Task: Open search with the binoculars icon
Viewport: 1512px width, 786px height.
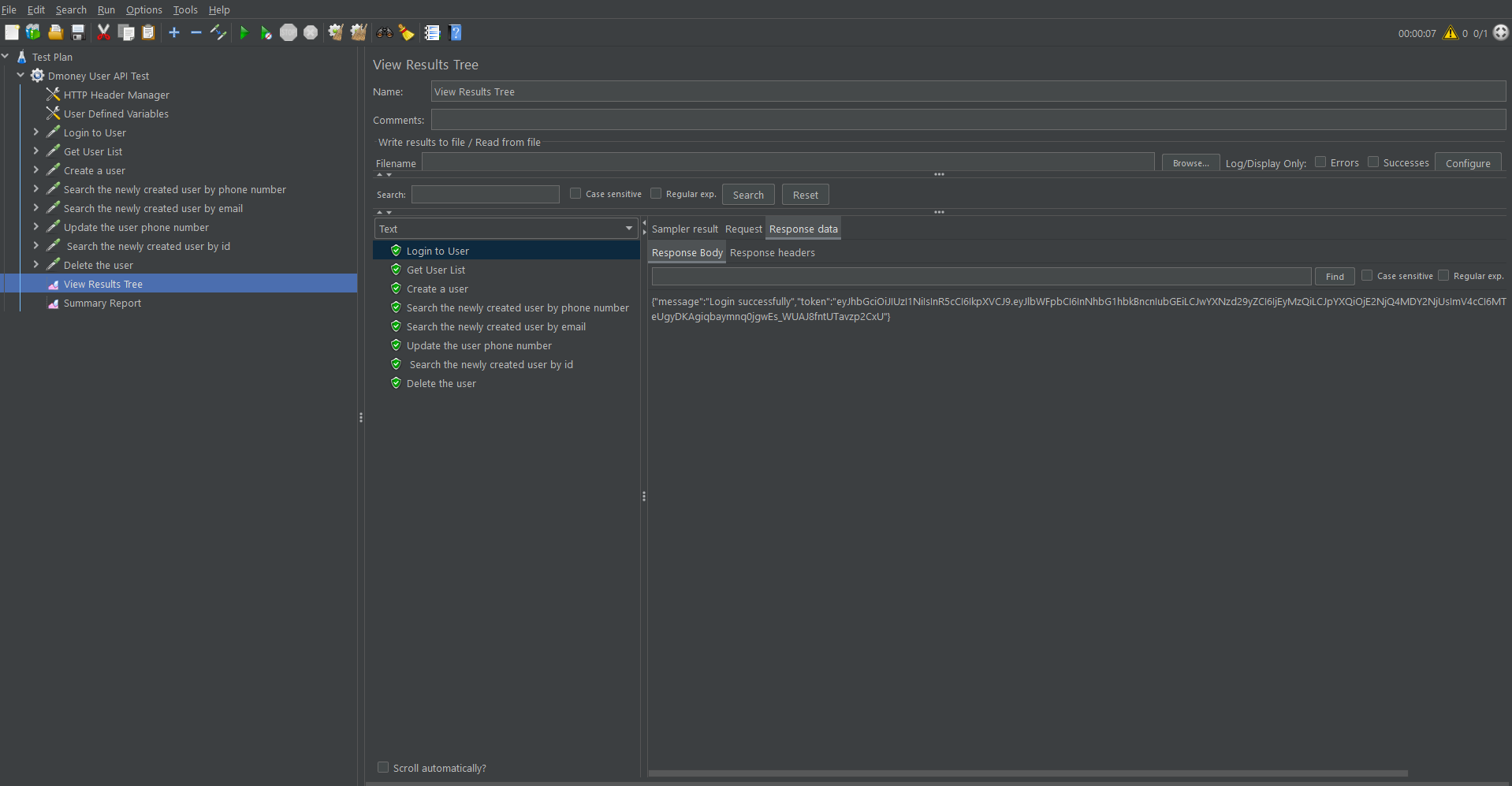Action: (x=385, y=32)
